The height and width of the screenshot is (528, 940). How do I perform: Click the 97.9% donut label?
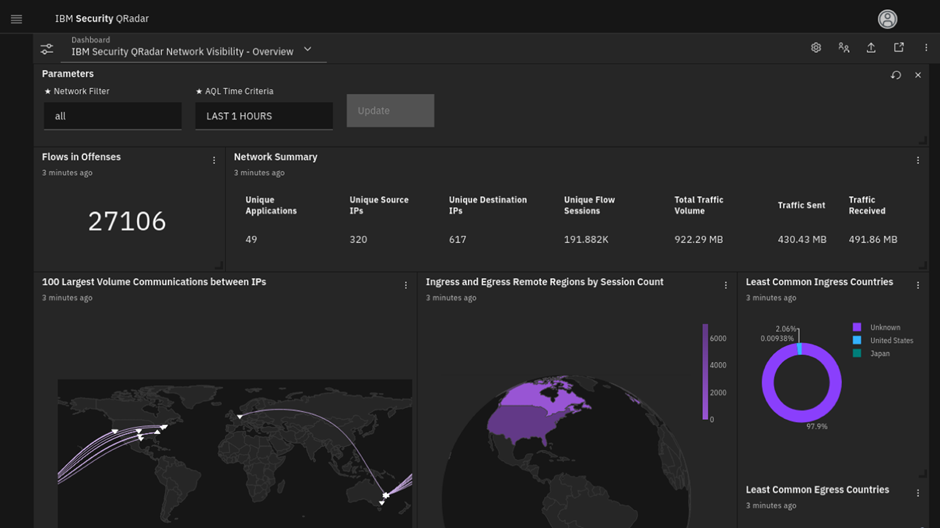pyautogui.click(x=817, y=427)
